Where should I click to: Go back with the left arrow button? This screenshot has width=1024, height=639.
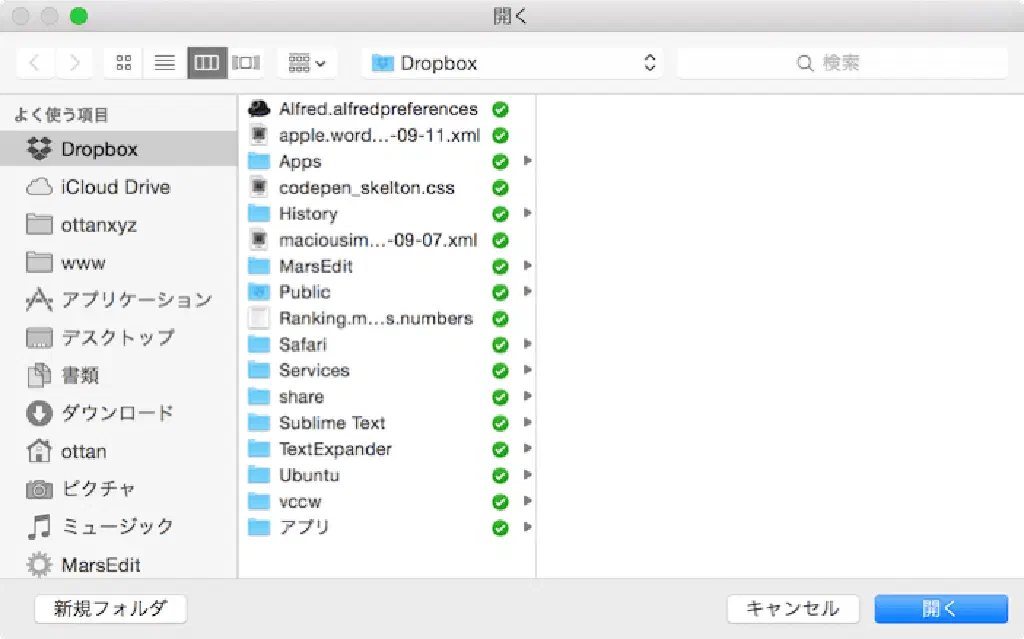35,63
